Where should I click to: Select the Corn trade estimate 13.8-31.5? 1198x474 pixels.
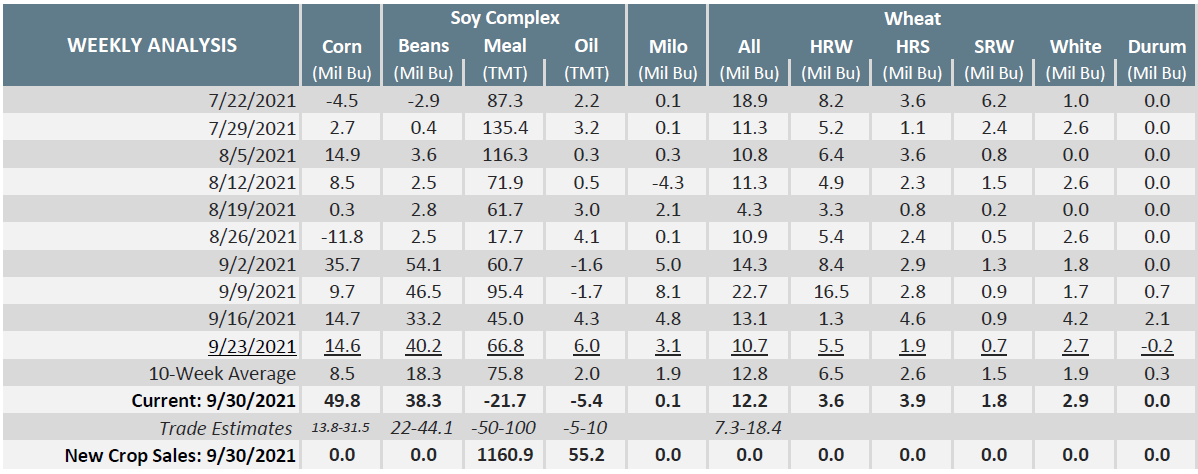342,428
